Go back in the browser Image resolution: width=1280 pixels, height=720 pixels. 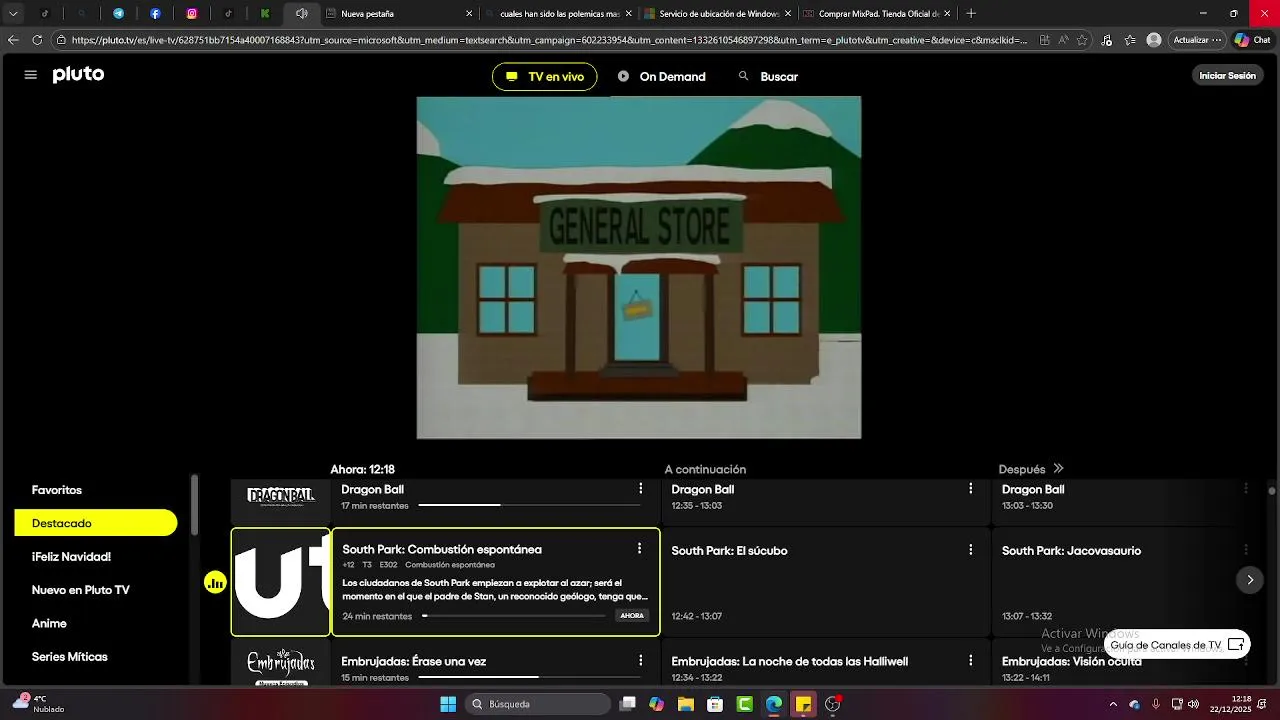[x=13, y=40]
